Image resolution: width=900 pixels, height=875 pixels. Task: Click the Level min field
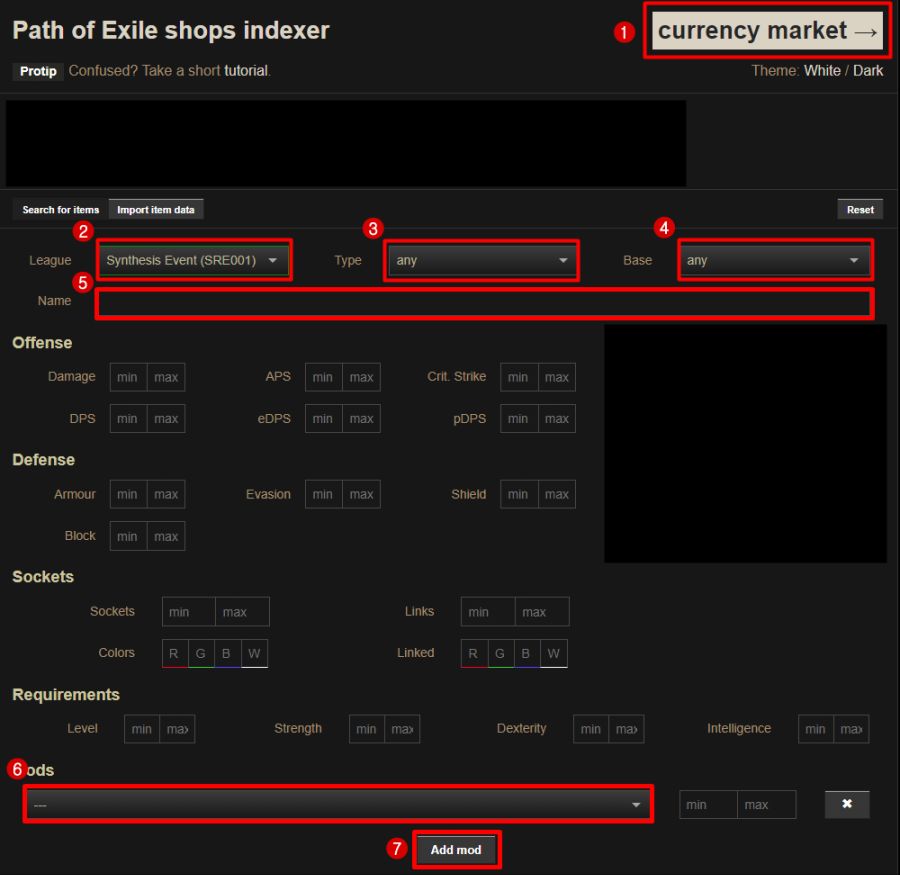(x=142, y=729)
